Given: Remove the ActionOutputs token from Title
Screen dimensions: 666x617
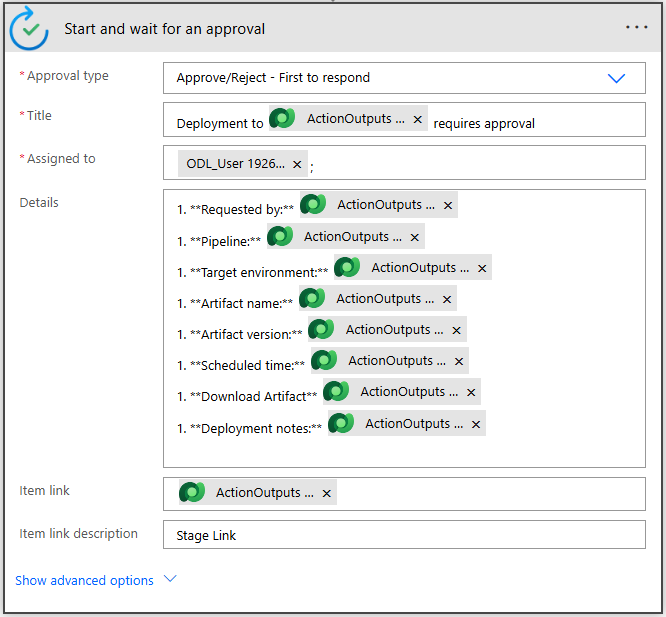Looking at the screenshot, I should coord(418,120).
